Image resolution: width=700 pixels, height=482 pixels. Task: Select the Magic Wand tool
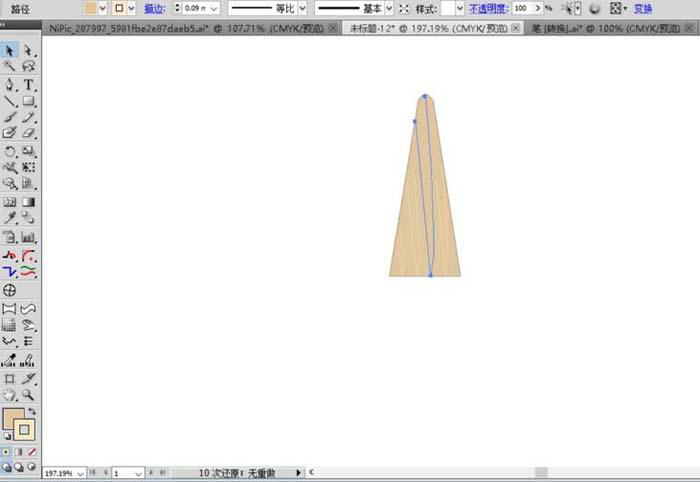tap(9, 66)
